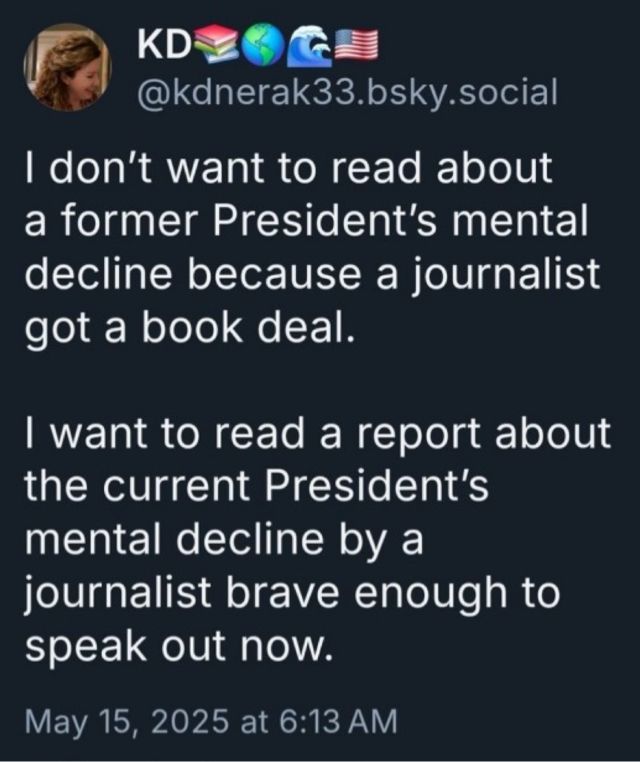
Task: Click the post timestamp May 15, 2025
Action: coord(126,721)
